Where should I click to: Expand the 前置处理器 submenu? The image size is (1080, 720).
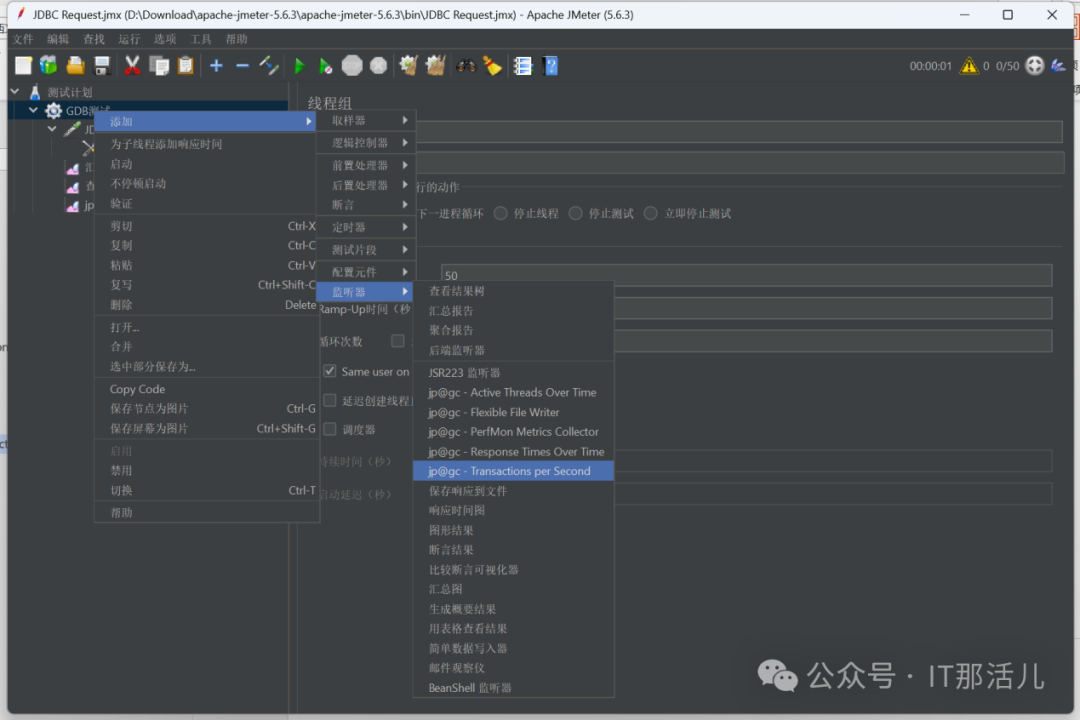click(x=366, y=165)
